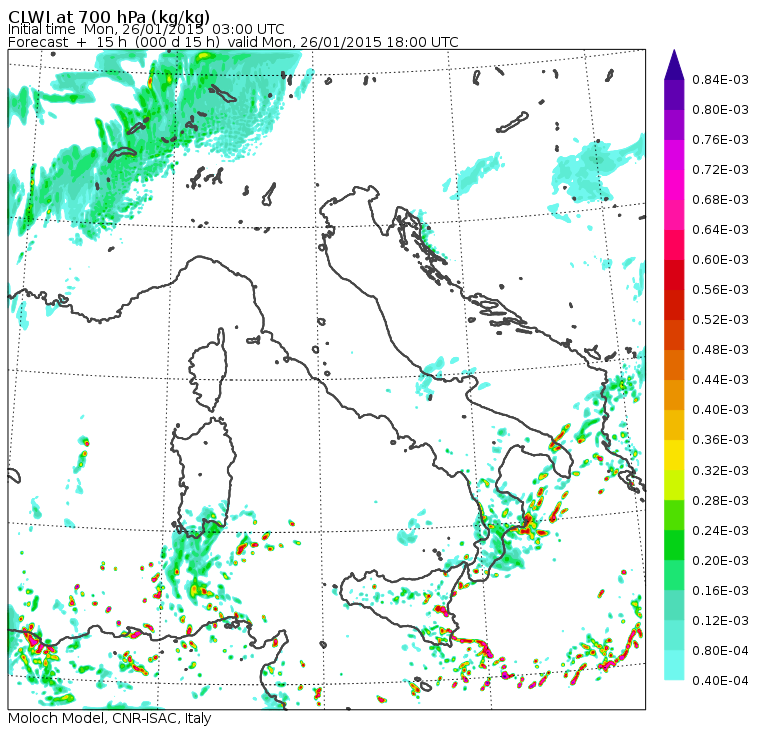This screenshot has width=760, height=731.
Task: Pick the magenta band between 0.72E-03 and 0.76E-03
Action: point(674,155)
